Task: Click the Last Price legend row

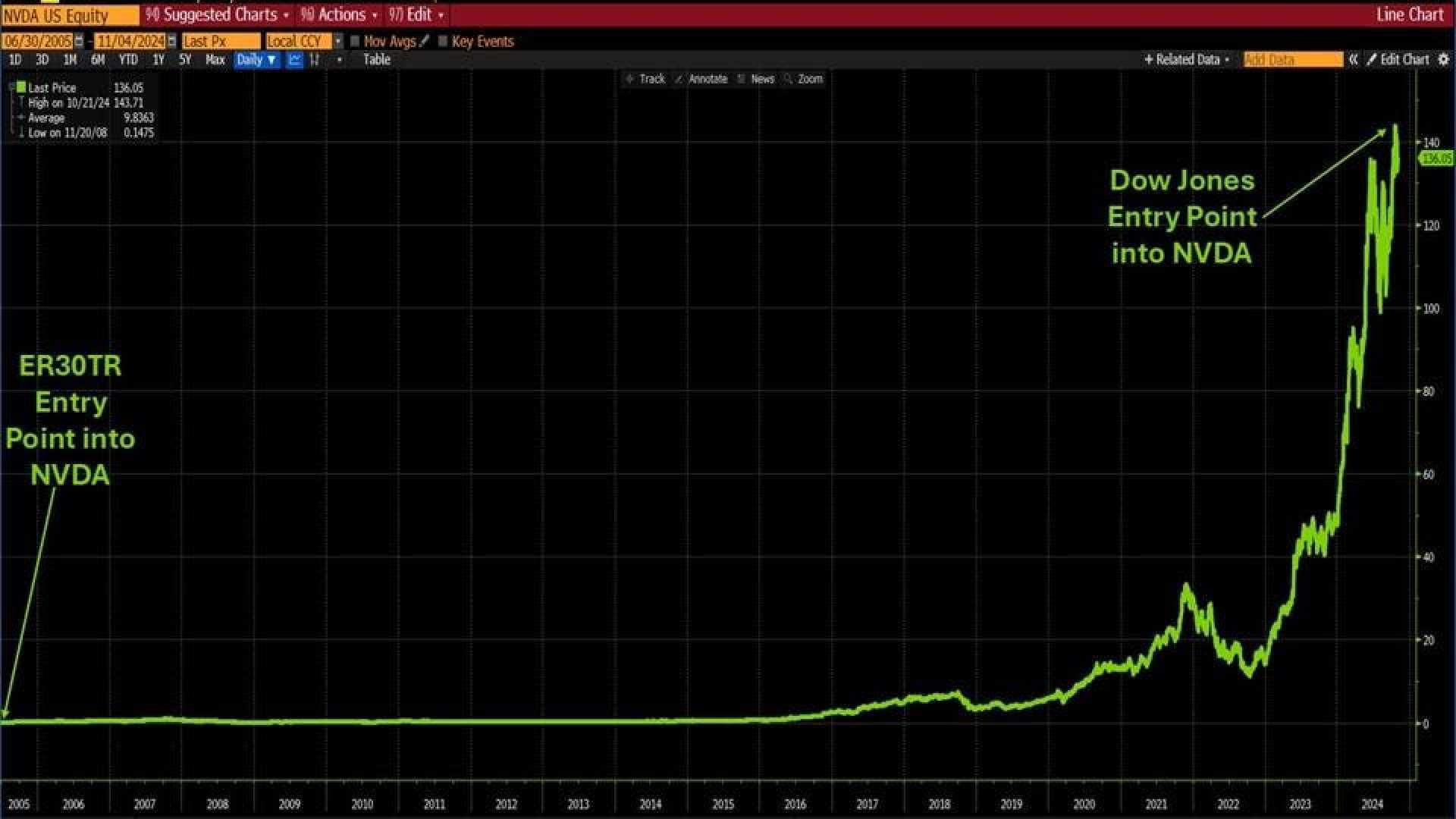Action: [x=80, y=87]
